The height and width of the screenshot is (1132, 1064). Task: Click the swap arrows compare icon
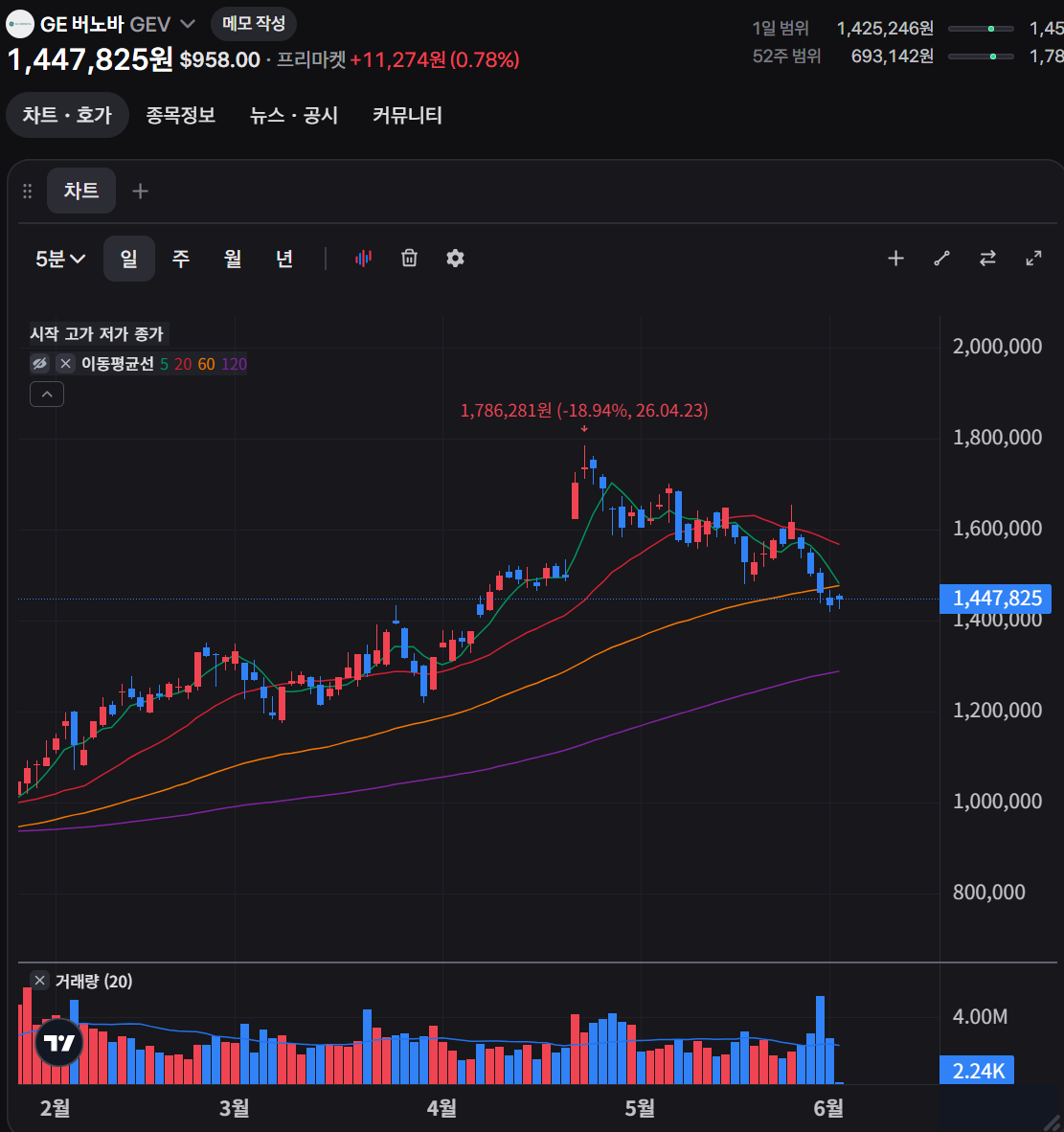[987, 258]
